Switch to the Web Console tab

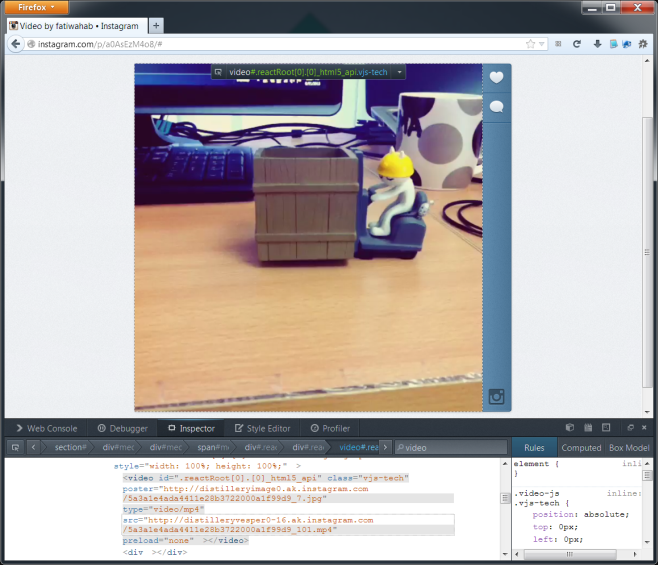[x=46, y=428]
